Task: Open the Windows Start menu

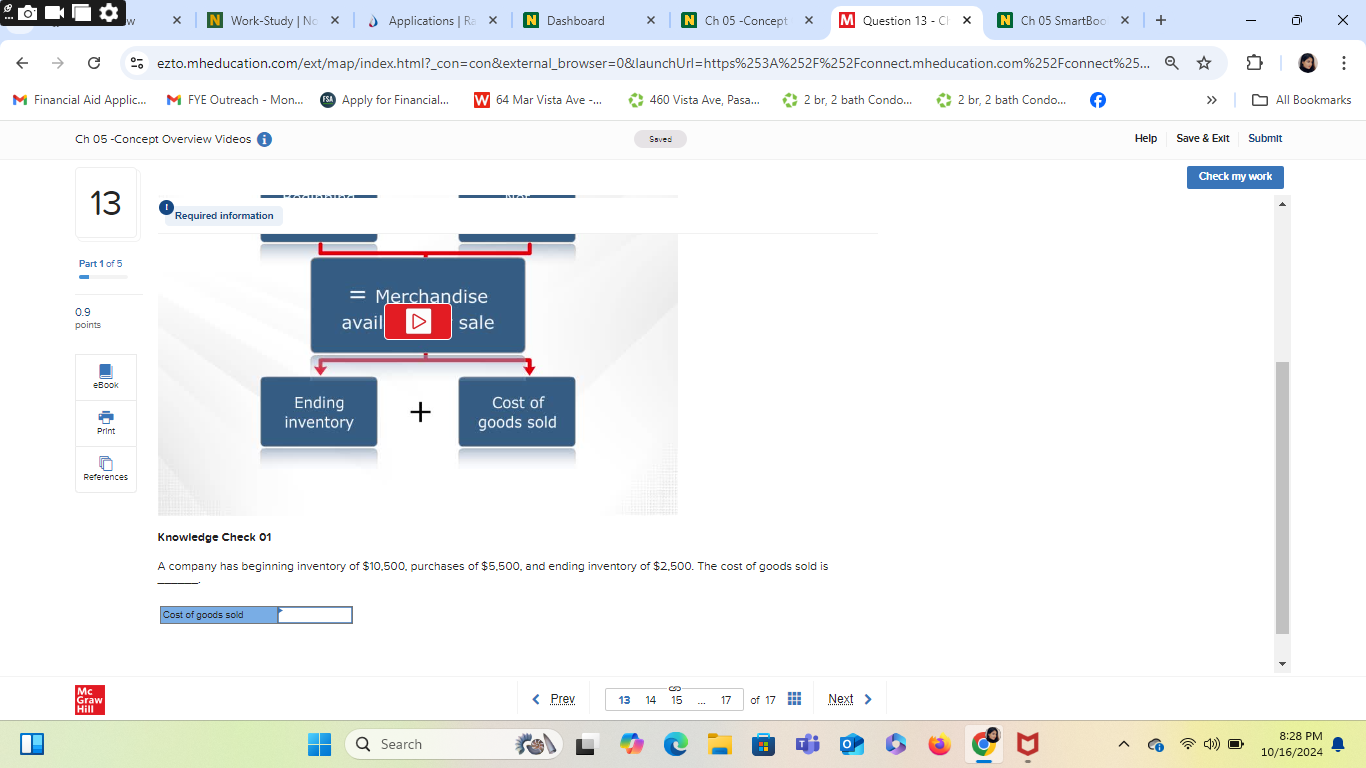Action: (x=319, y=744)
